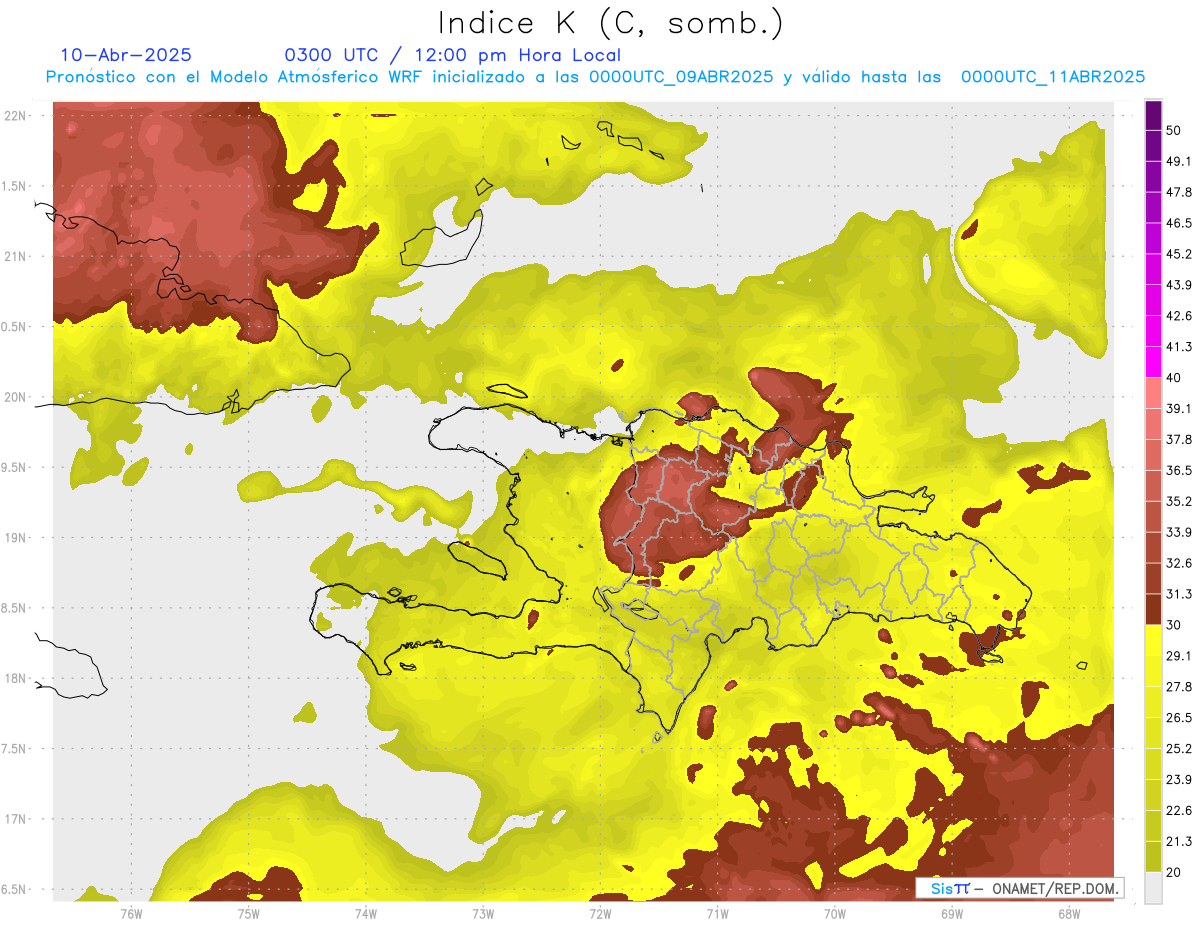This screenshot has width=1200, height=927.
Task: Click the color scale value "45.2"
Action: click(1179, 255)
